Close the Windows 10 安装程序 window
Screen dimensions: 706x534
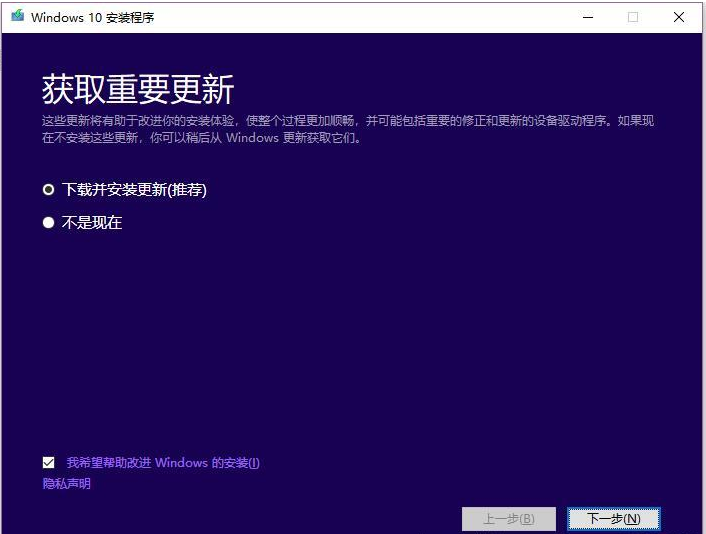click(679, 17)
